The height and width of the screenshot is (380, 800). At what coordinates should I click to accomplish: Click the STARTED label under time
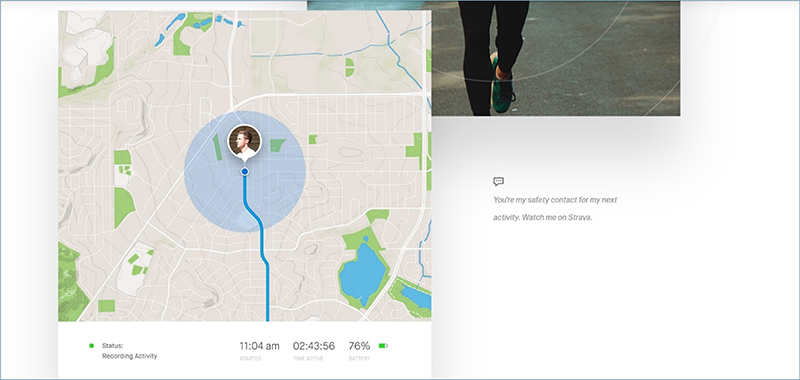pos(251,359)
